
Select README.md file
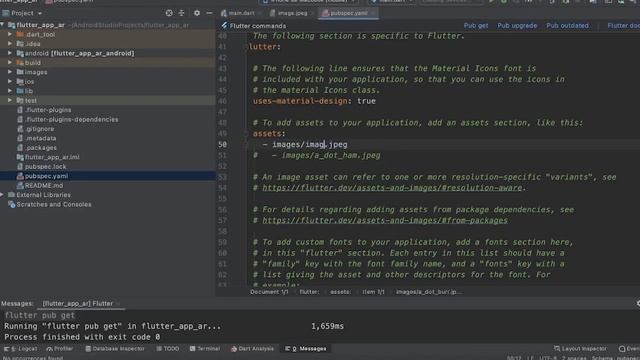click(x=44, y=185)
